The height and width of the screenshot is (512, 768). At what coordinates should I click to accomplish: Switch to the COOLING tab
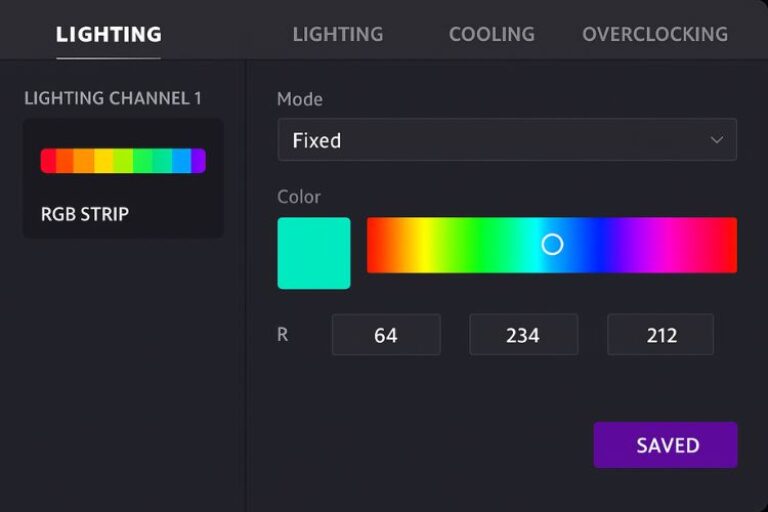click(x=491, y=34)
